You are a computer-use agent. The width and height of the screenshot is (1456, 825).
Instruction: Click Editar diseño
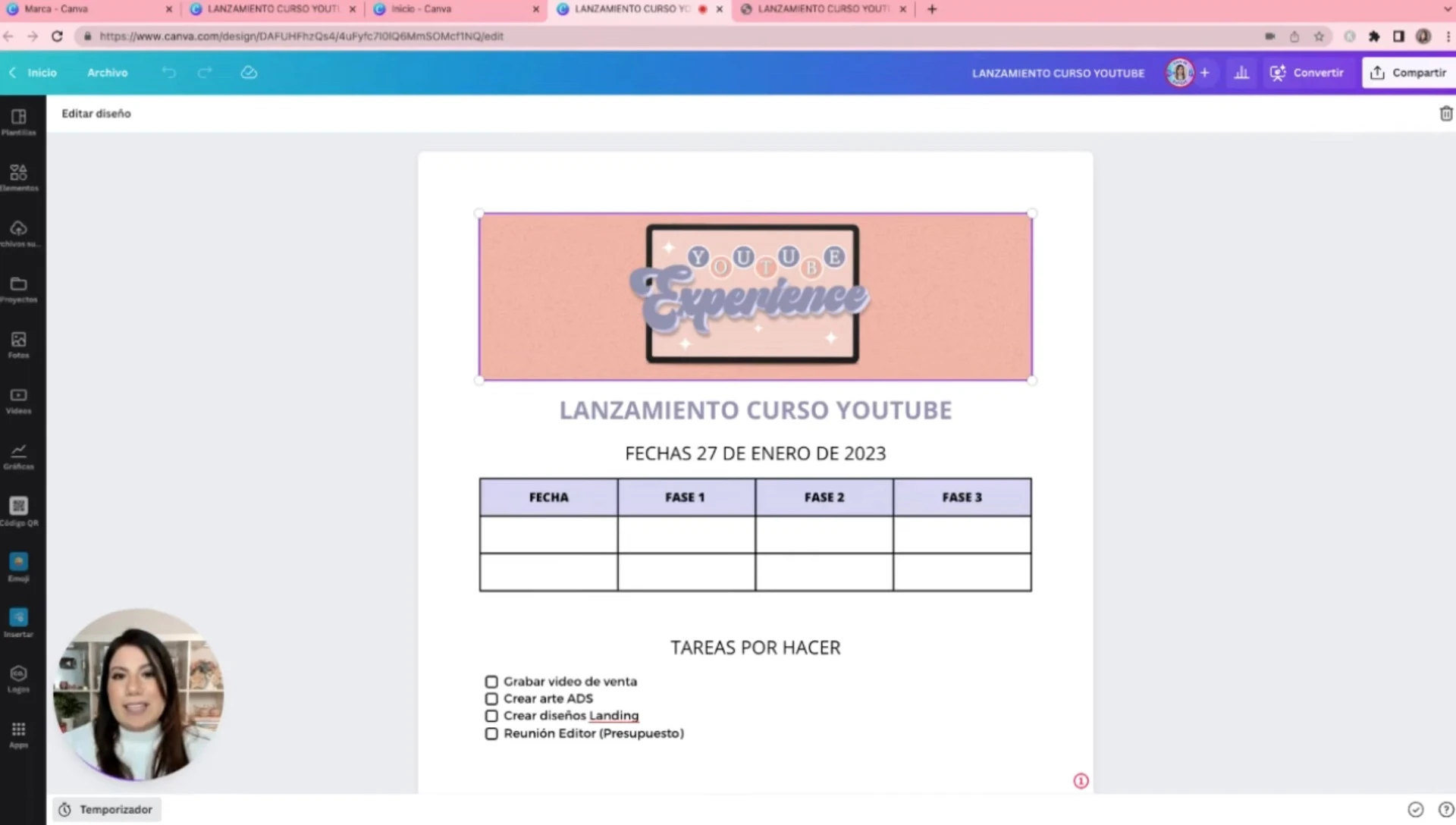point(96,114)
